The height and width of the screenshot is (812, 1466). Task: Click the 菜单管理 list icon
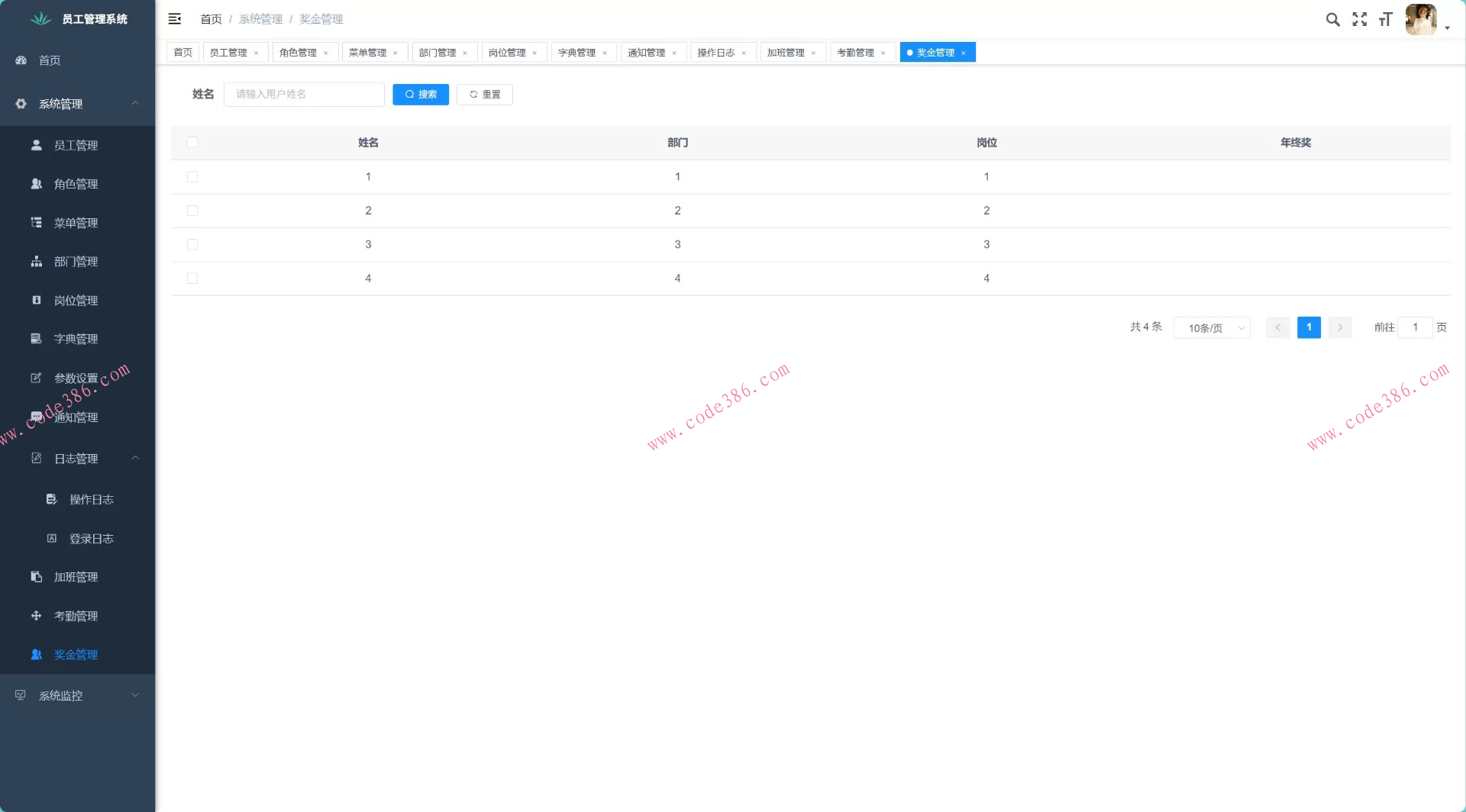pos(36,223)
